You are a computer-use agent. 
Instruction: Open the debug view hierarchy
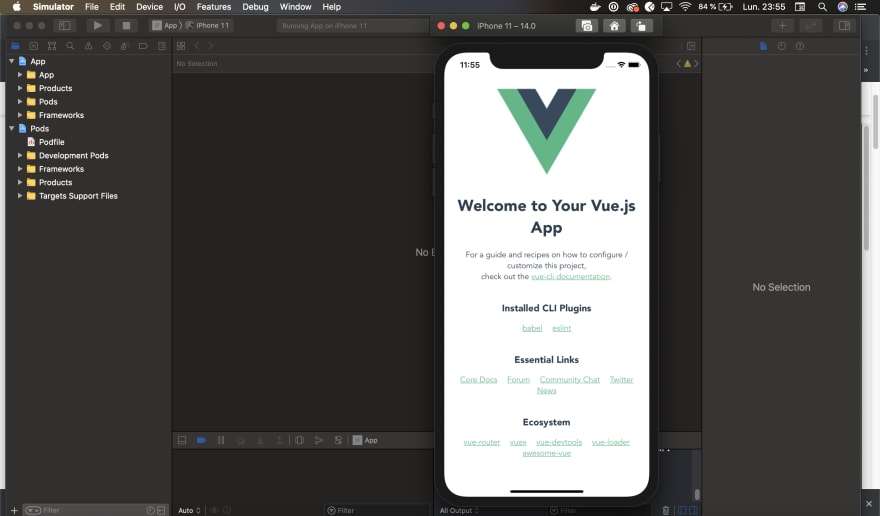(299, 440)
